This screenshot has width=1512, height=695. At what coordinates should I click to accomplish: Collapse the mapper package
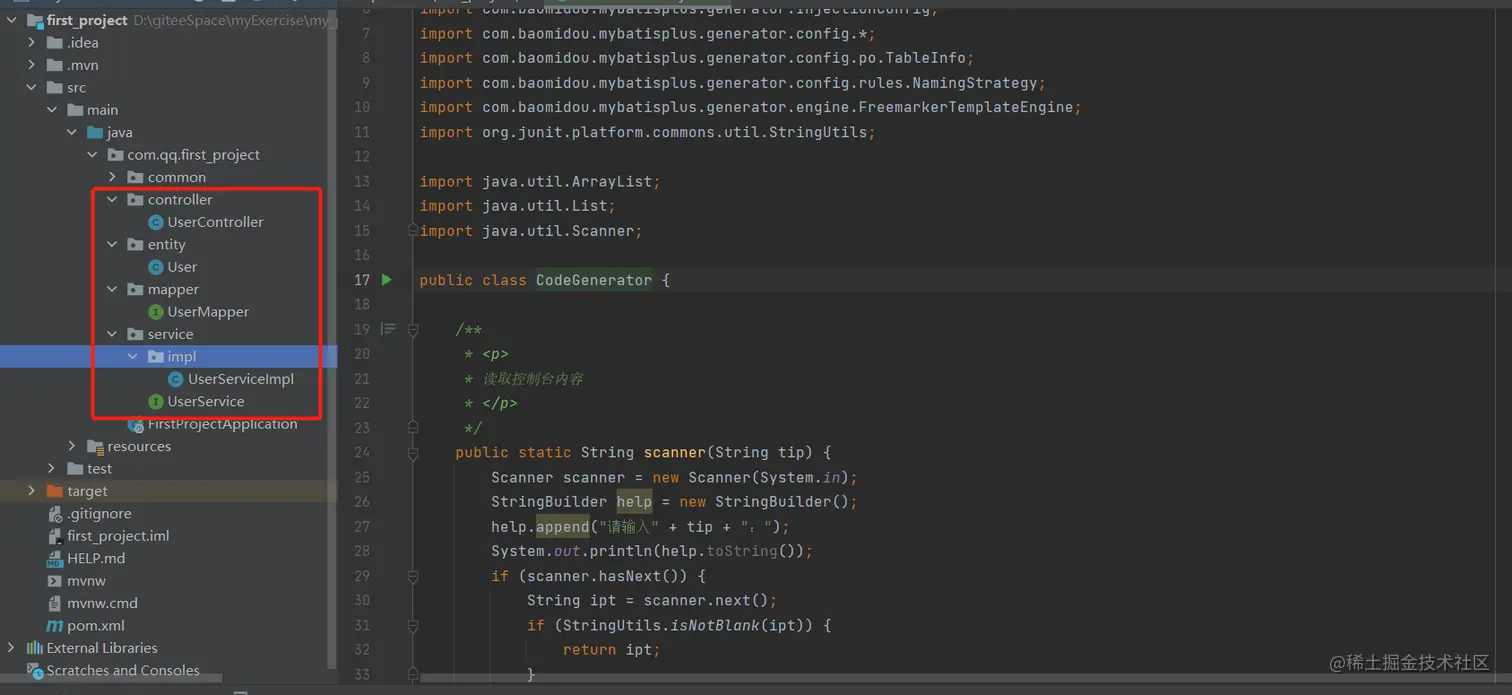point(113,290)
